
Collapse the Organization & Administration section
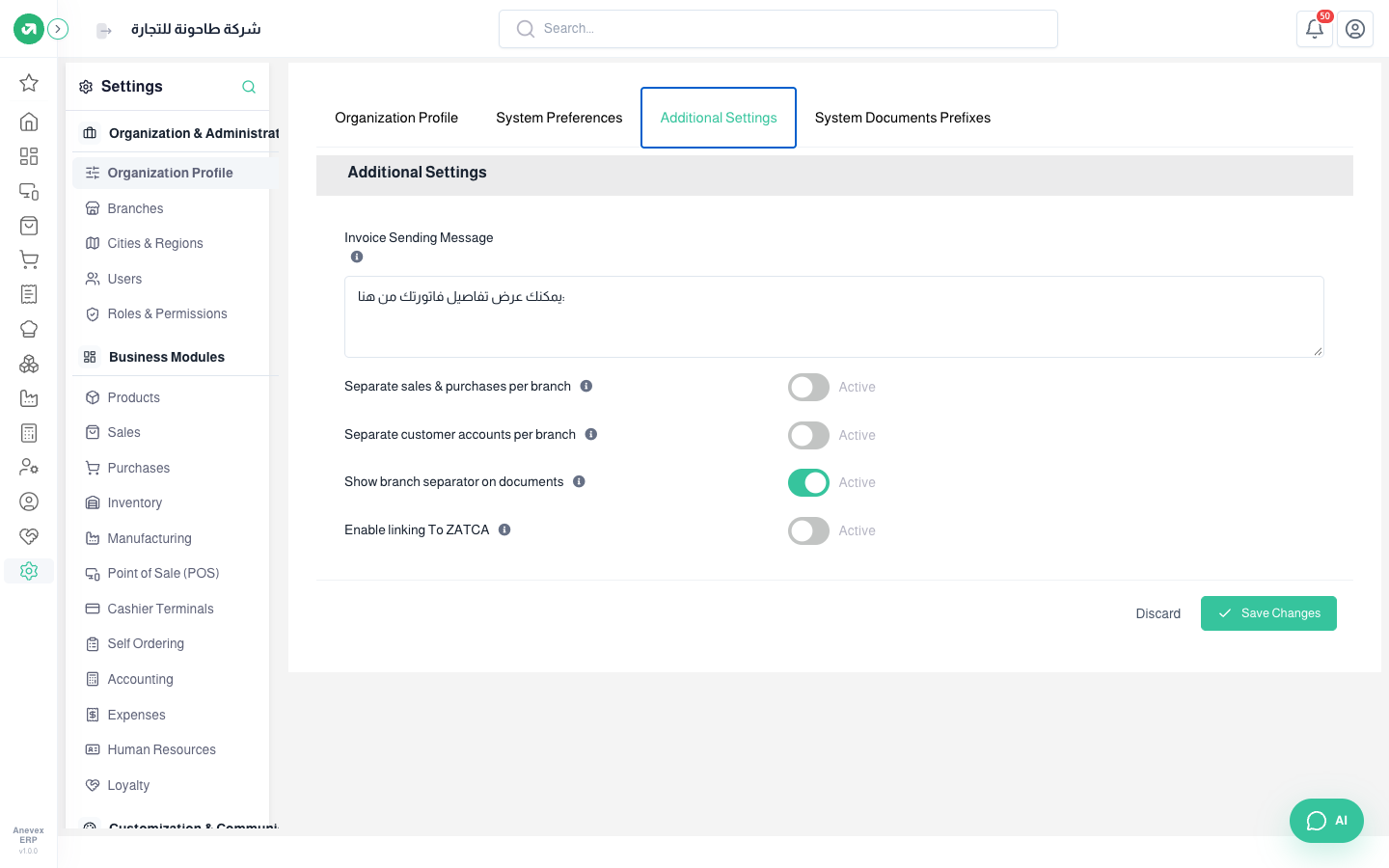[177, 133]
